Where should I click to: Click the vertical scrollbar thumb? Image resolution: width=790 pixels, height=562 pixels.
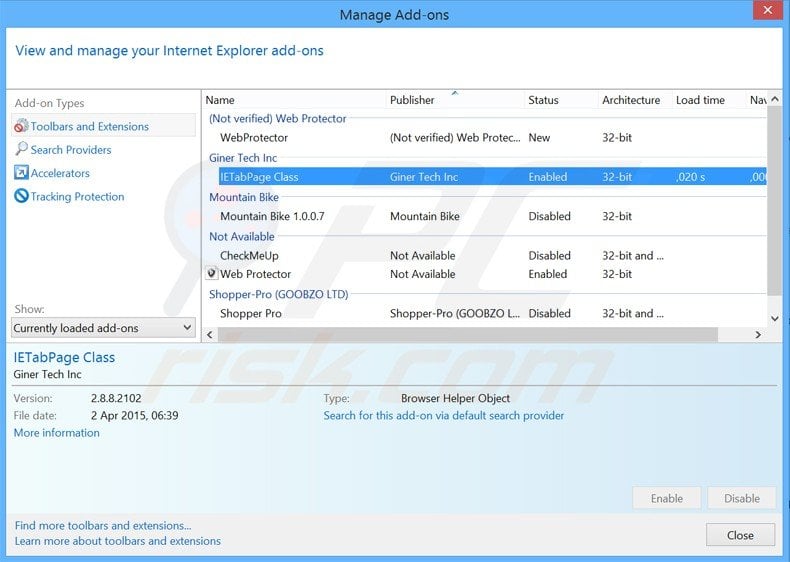pos(775,201)
